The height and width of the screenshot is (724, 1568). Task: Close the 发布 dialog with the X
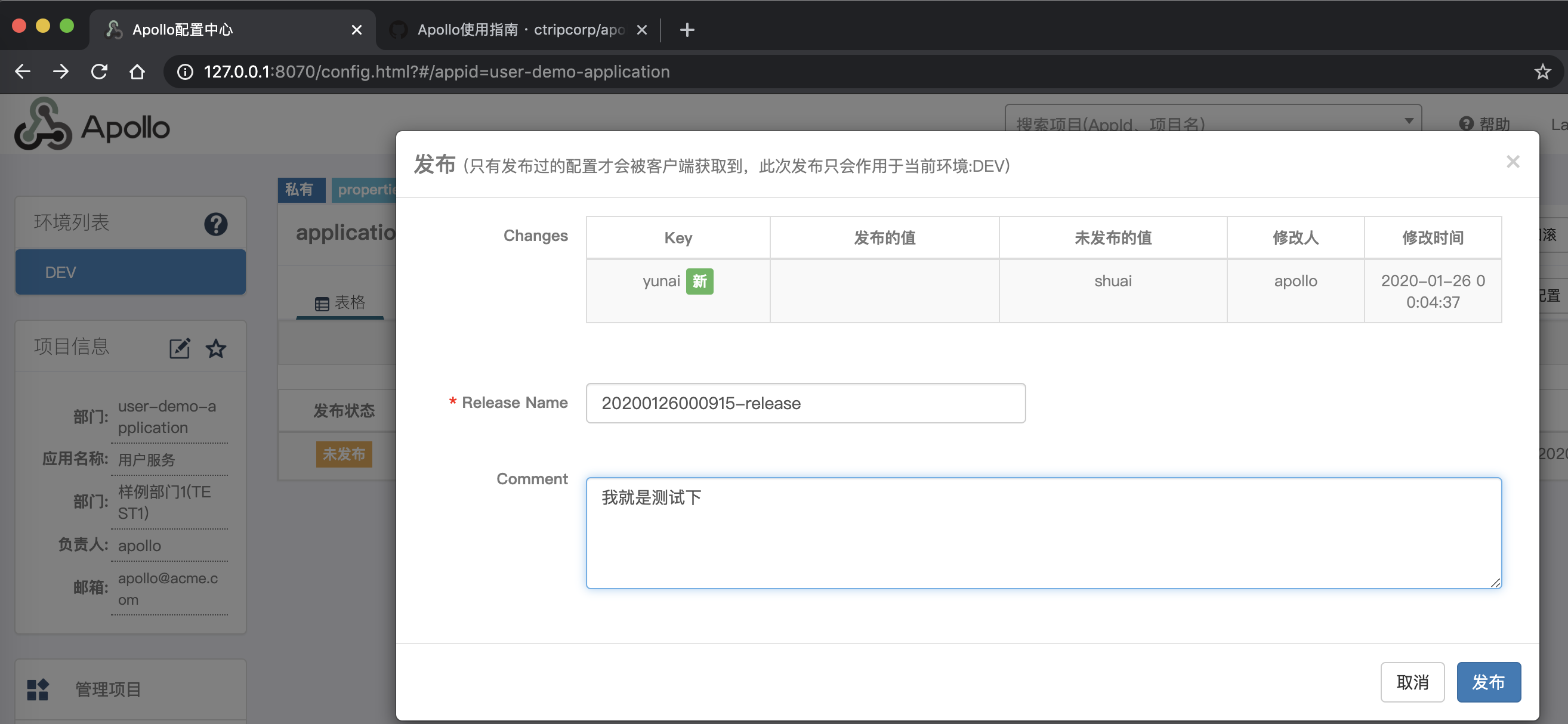(1513, 161)
